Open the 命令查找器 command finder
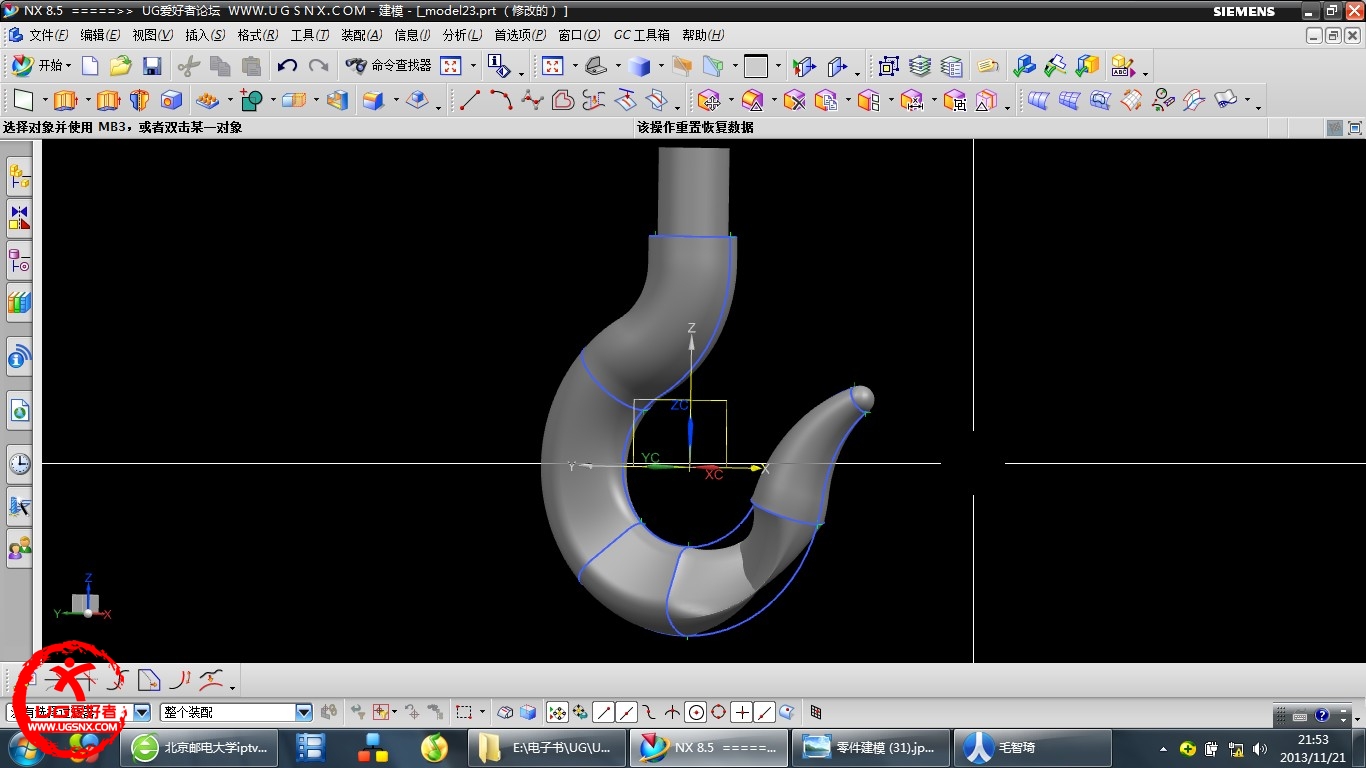 click(388, 66)
